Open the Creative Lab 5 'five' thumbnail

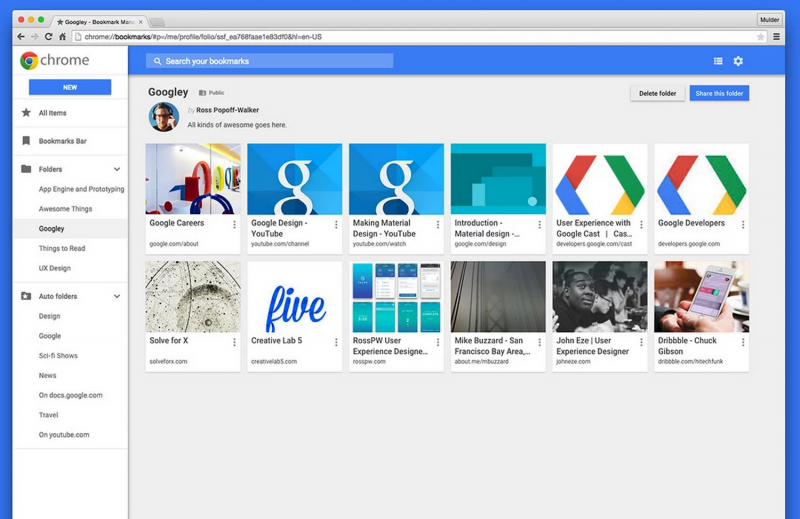click(x=294, y=297)
